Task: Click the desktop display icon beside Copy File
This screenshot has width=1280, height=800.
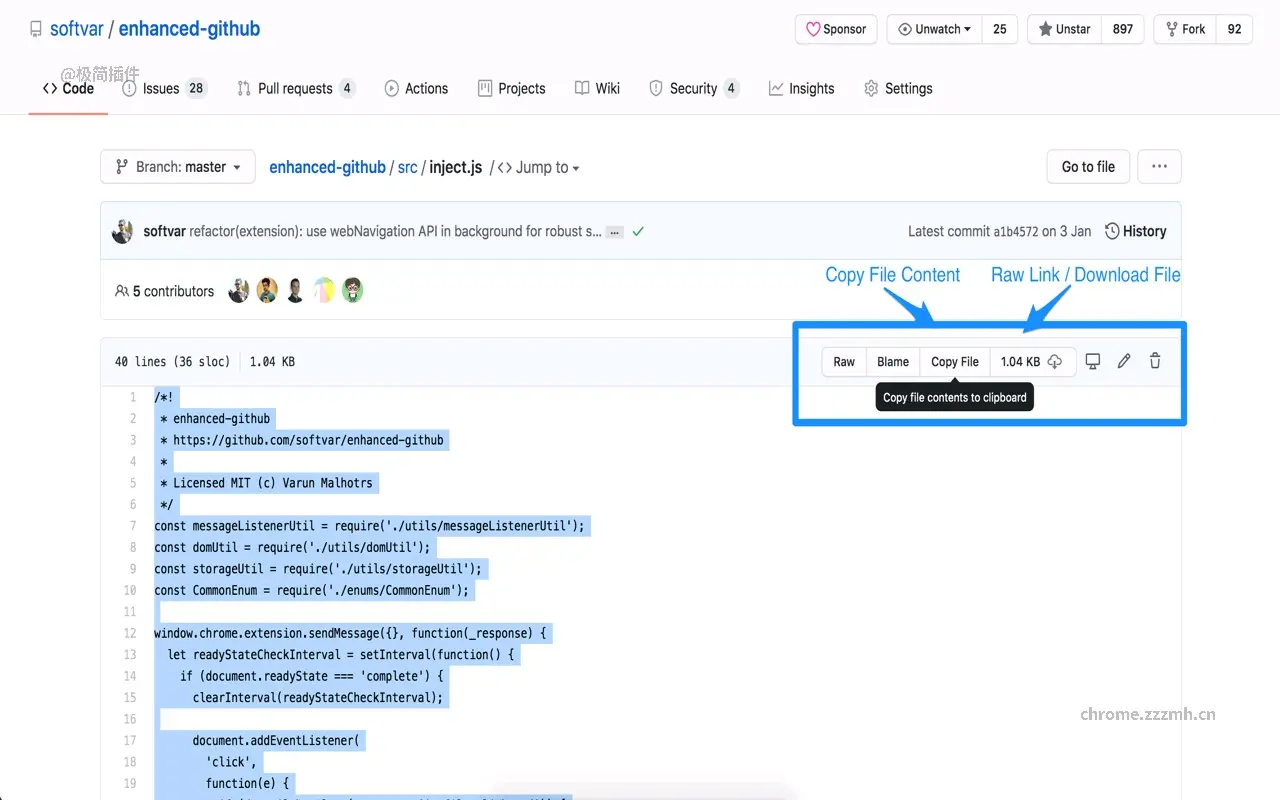Action: pyautogui.click(x=1093, y=361)
